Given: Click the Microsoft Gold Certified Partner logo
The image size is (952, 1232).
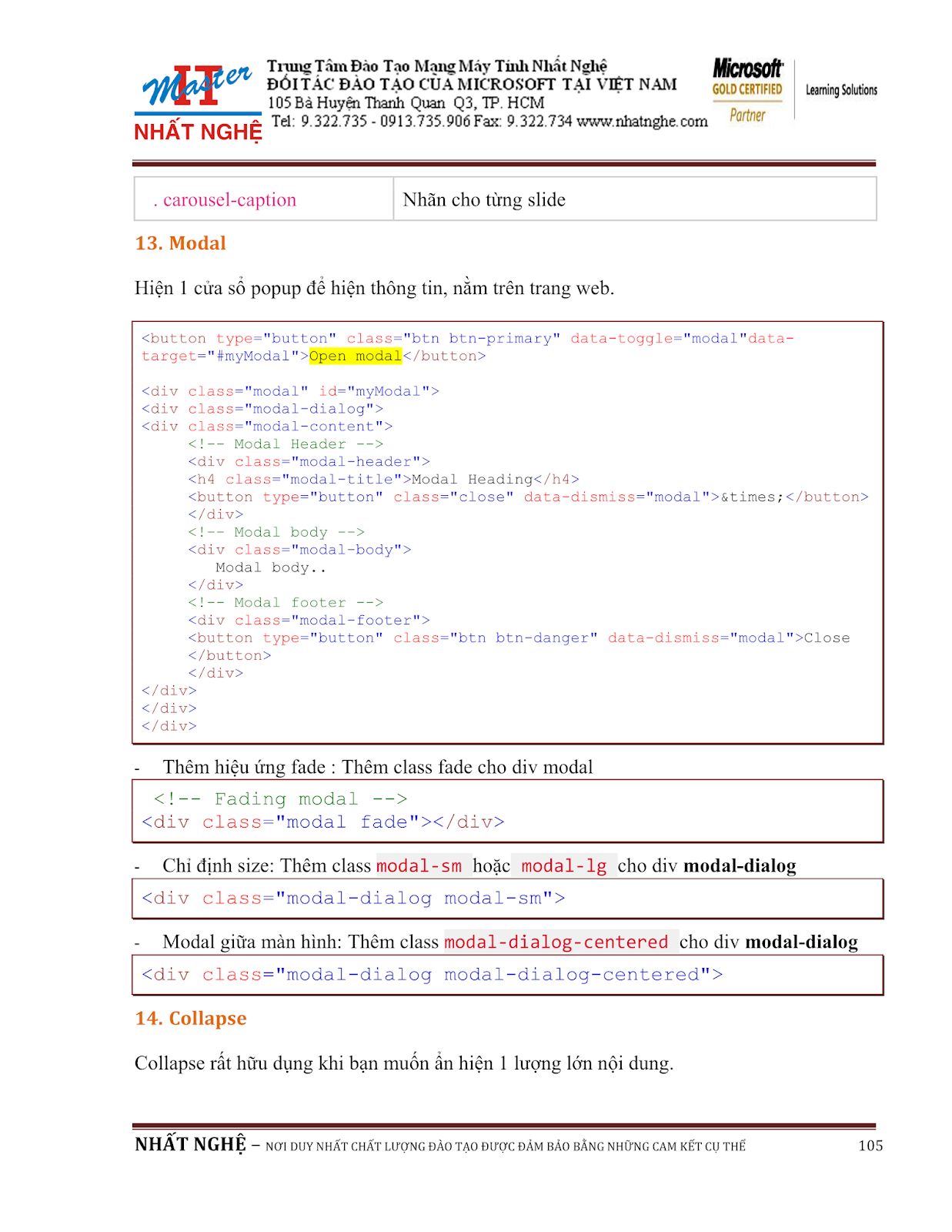Looking at the screenshot, I should [x=747, y=91].
